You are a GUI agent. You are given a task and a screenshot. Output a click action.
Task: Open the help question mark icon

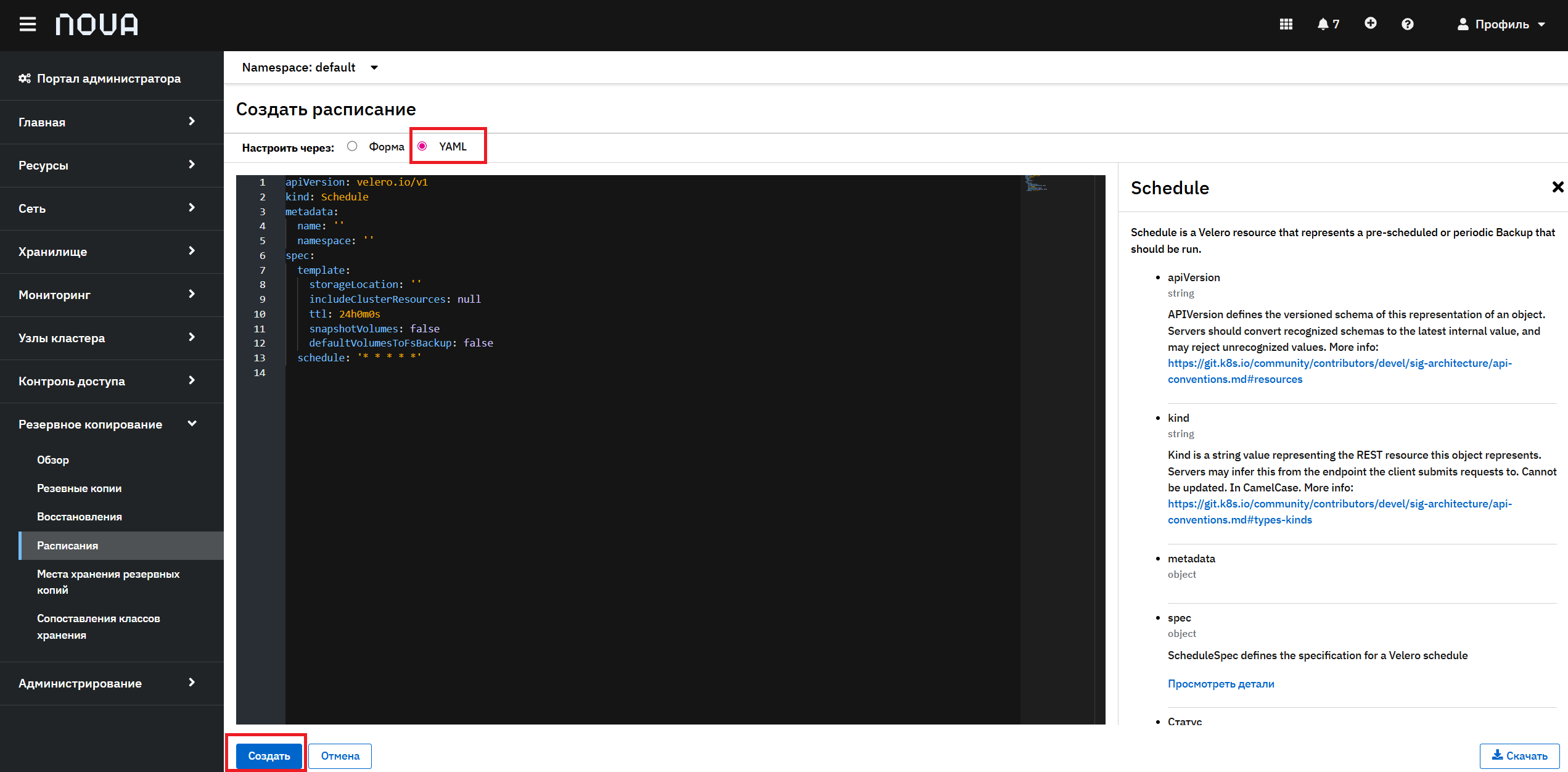click(x=1408, y=24)
